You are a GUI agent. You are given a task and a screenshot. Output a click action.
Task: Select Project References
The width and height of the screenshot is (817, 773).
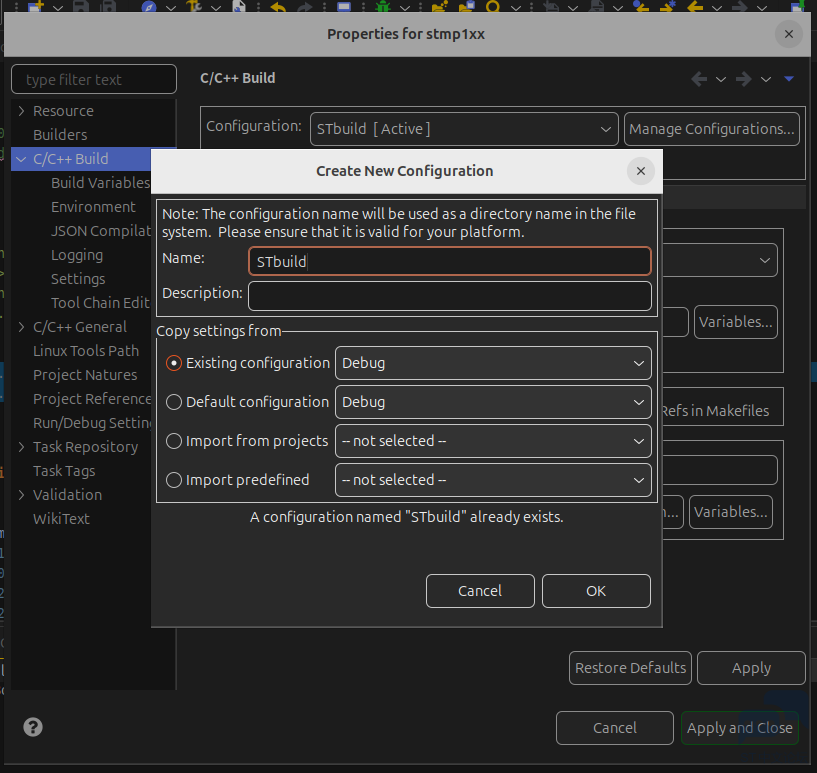pos(92,399)
